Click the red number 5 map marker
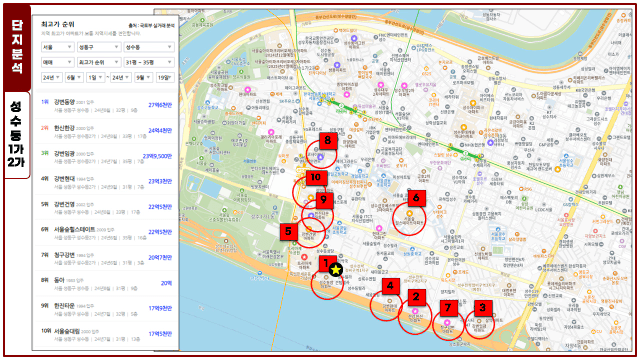640x360 pixels. coord(288,231)
